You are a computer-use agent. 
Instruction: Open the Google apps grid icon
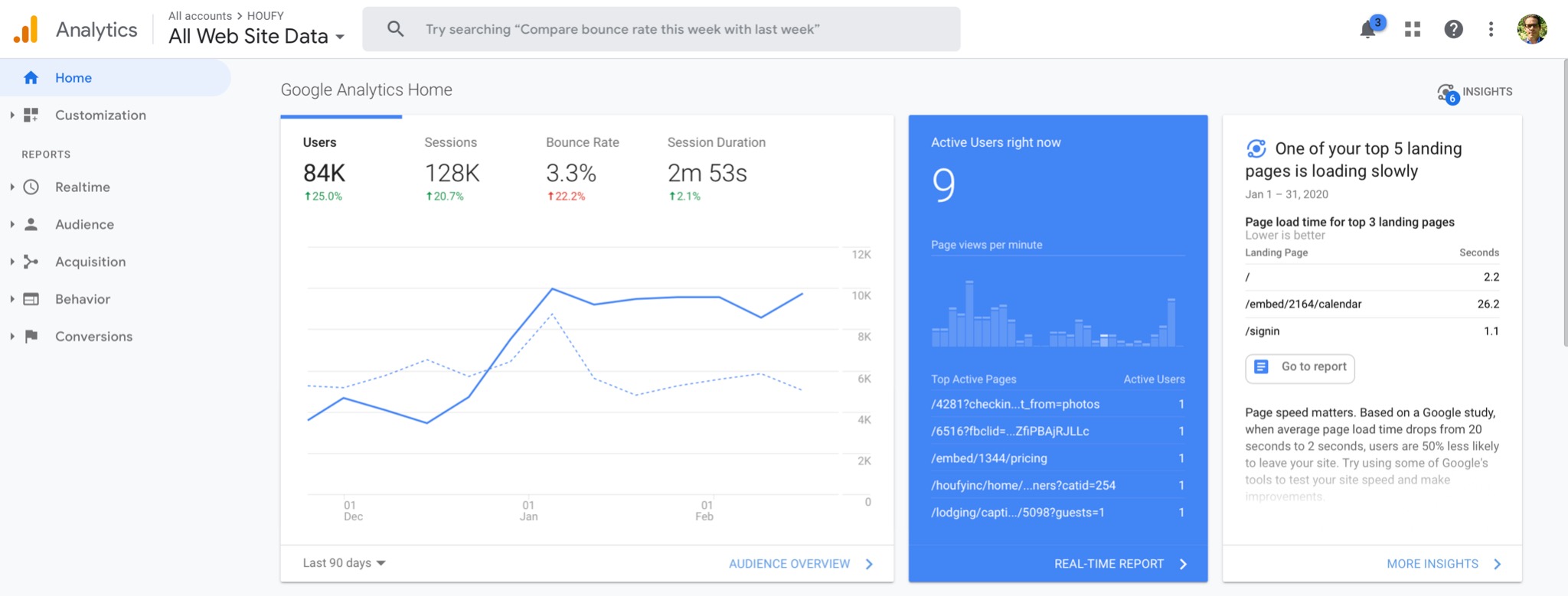(1413, 30)
